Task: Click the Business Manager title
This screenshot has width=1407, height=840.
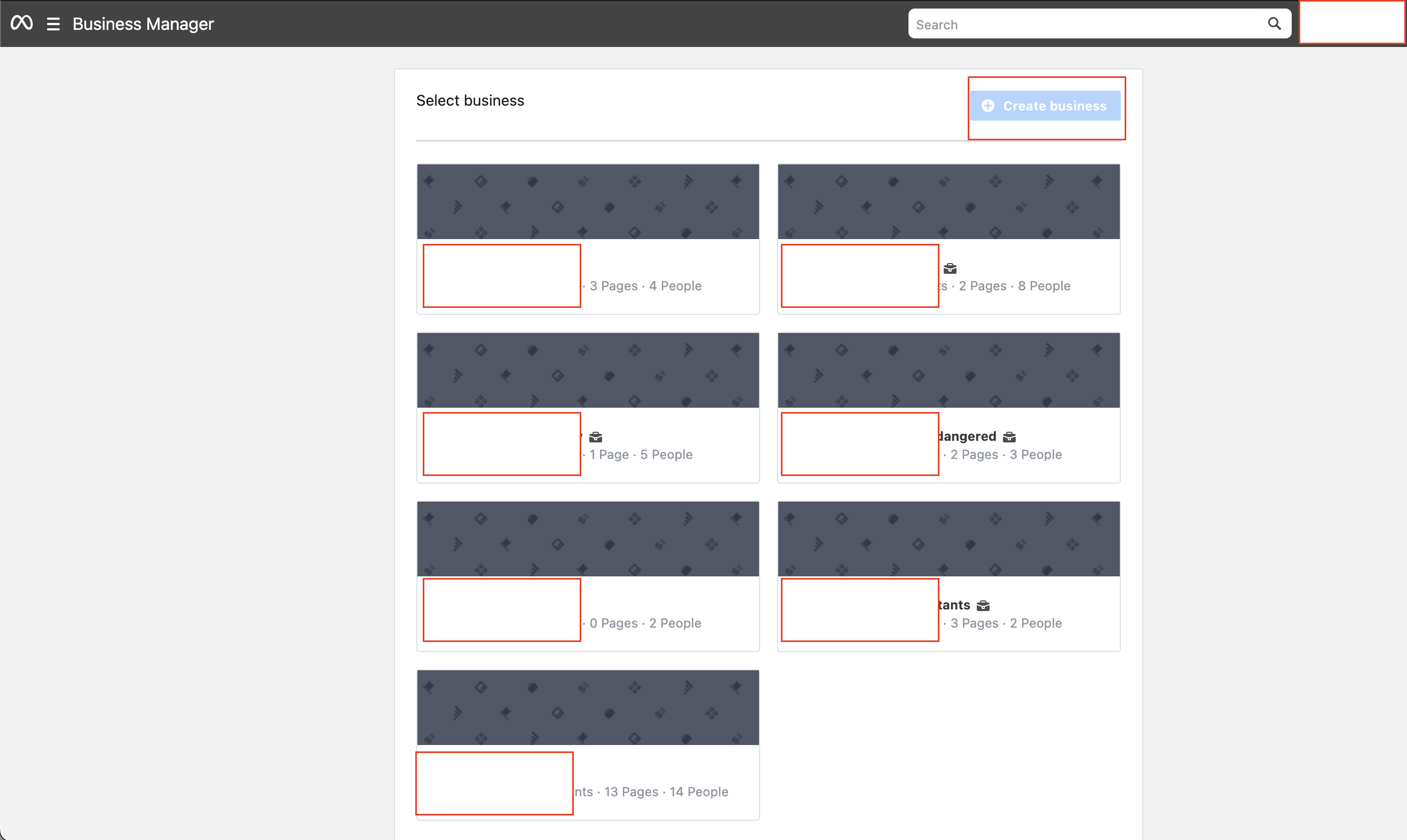Action: [x=143, y=24]
